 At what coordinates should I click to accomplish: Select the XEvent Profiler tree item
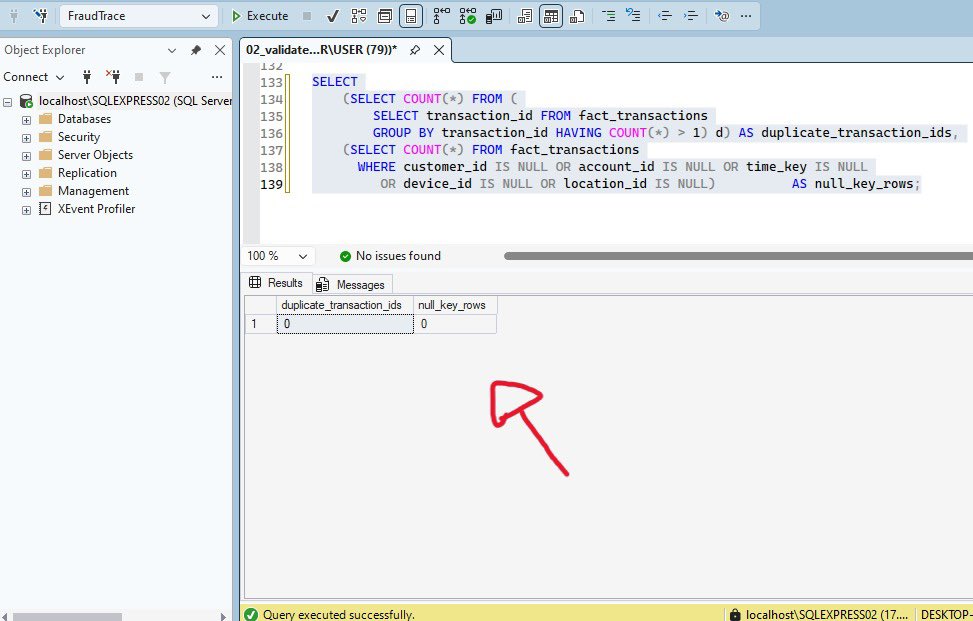(96, 209)
